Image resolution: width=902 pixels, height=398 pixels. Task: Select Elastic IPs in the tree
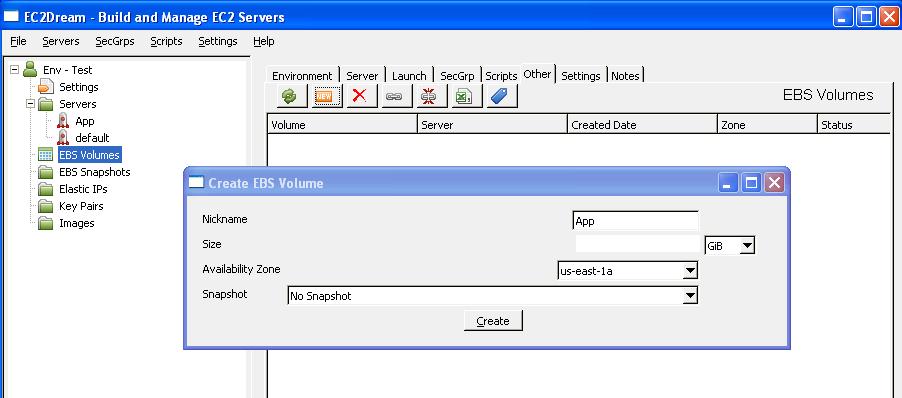coord(83,189)
